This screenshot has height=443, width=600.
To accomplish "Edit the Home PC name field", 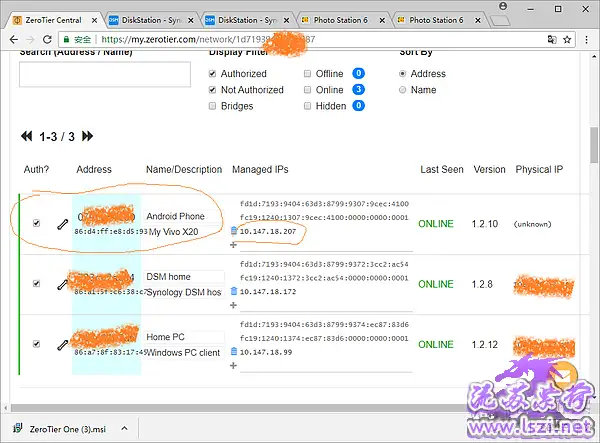I will 184,337.
